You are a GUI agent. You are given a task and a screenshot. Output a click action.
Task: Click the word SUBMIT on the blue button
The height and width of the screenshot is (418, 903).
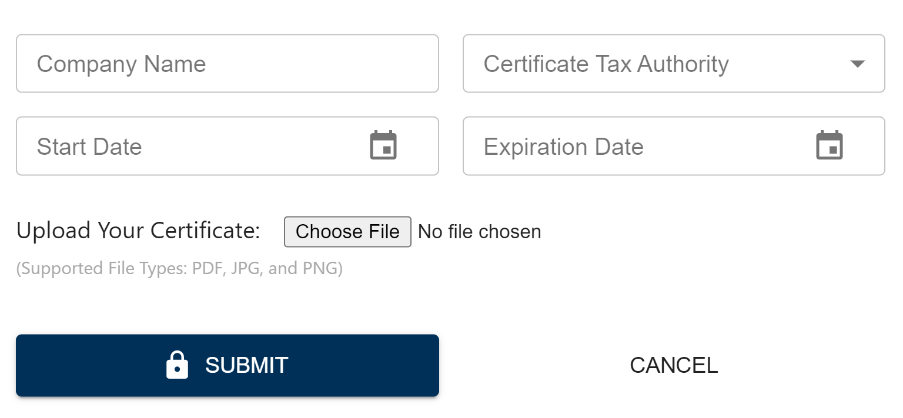246,365
